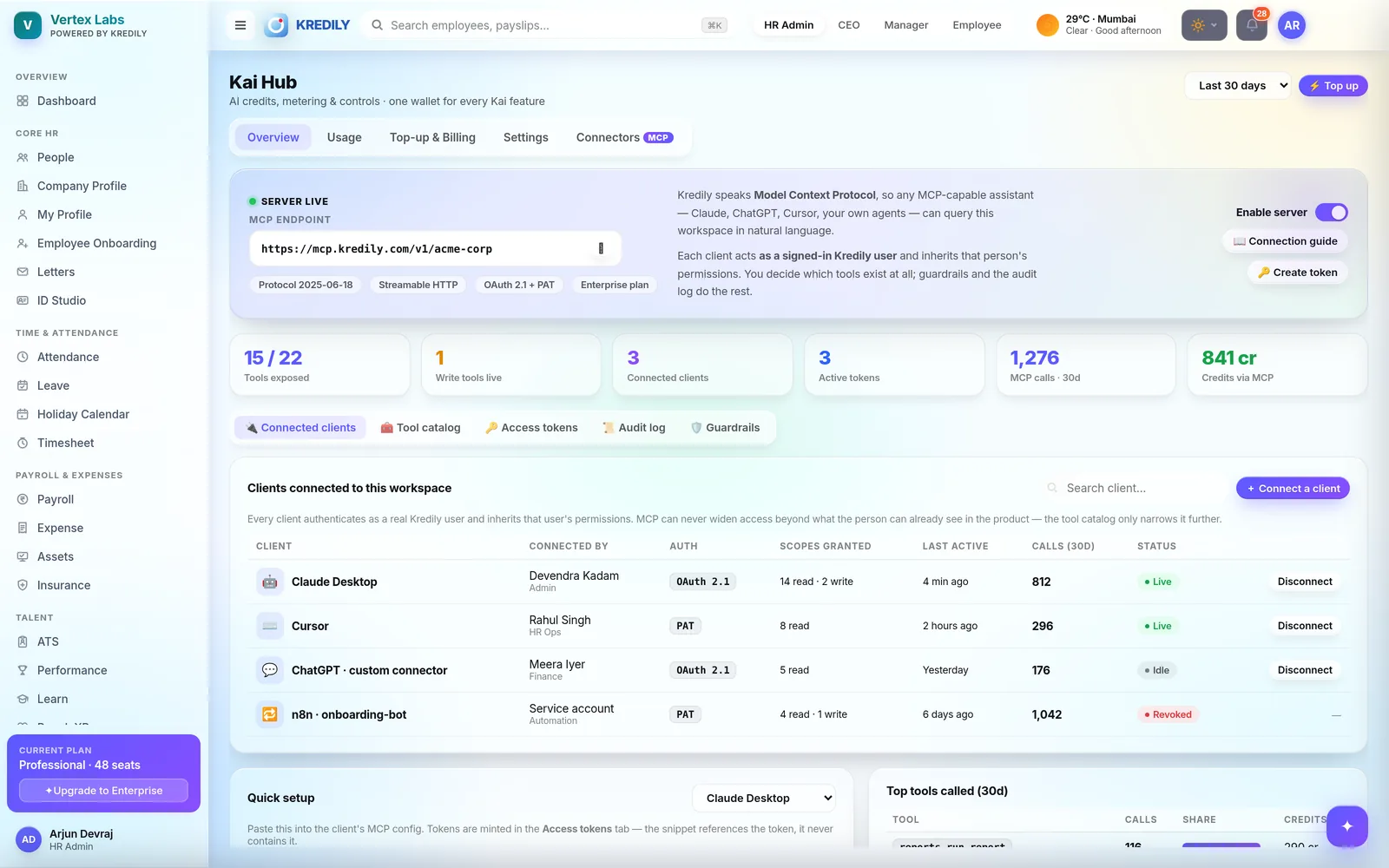Screen dimensions: 1389x868
Task: Disconnect the ChatGPT custom connector
Action: [x=1305, y=670]
